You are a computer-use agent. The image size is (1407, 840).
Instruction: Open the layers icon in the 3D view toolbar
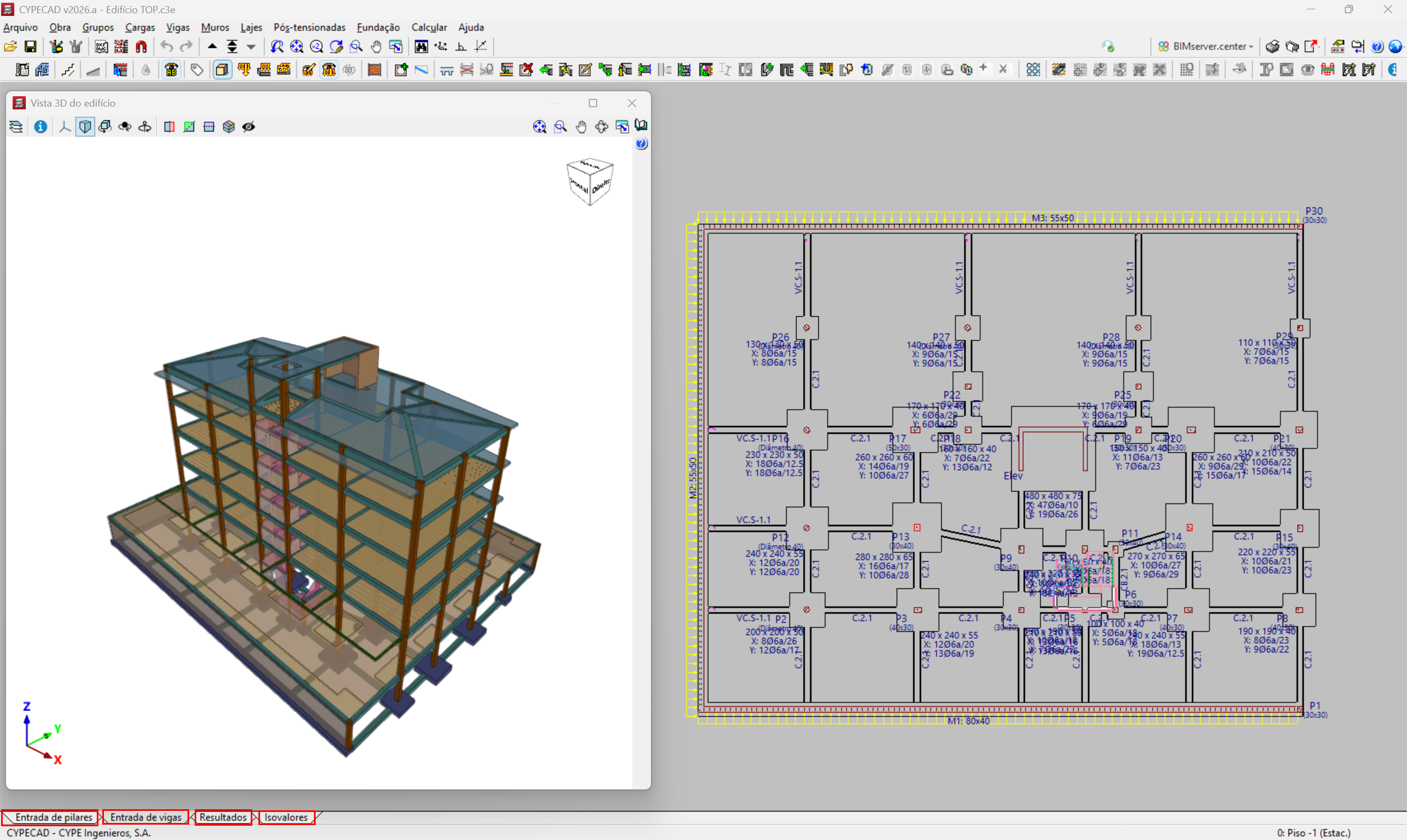click(x=16, y=127)
